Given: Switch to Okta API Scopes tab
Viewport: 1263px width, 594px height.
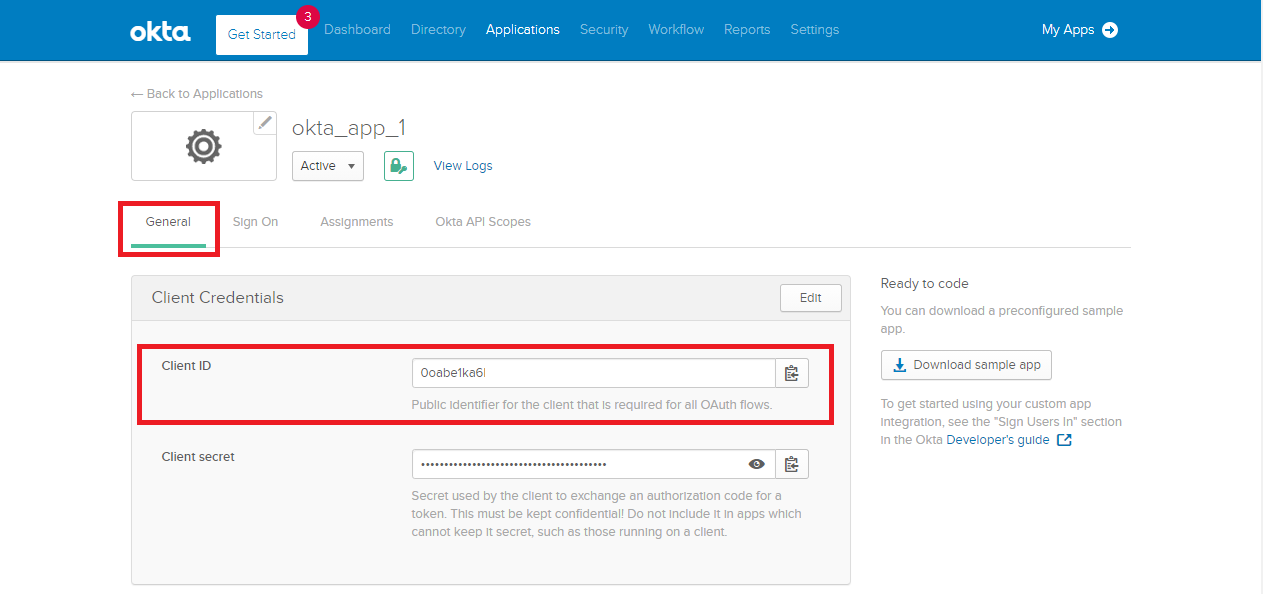Looking at the screenshot, I should (483, 222).
